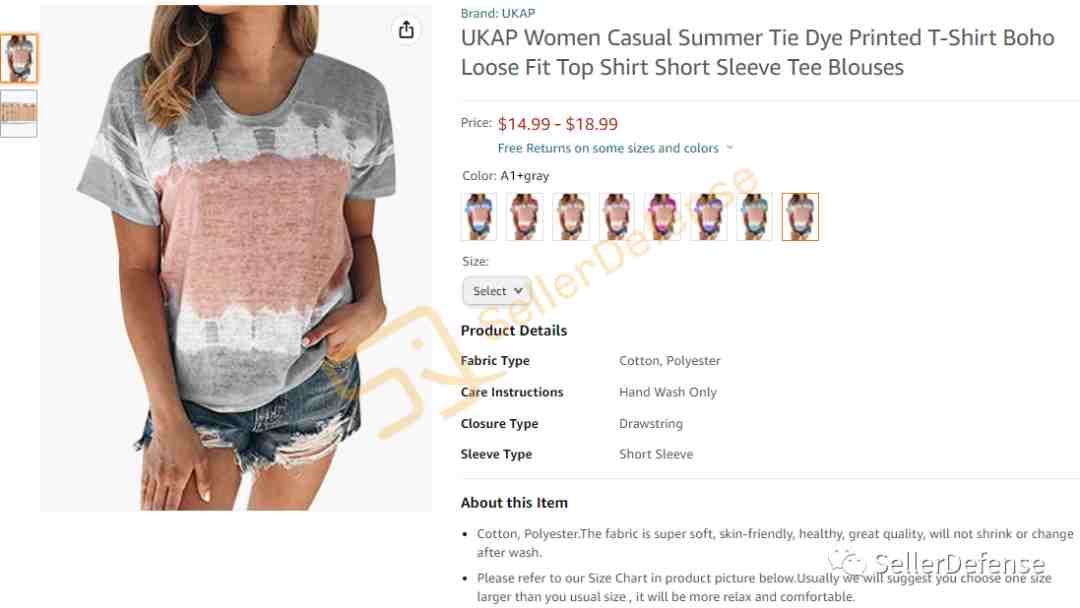The width and height of the screenshot is (1080, 608).
Task: Choose the selected A1+gray color swatch
Action: coord(800,217)
